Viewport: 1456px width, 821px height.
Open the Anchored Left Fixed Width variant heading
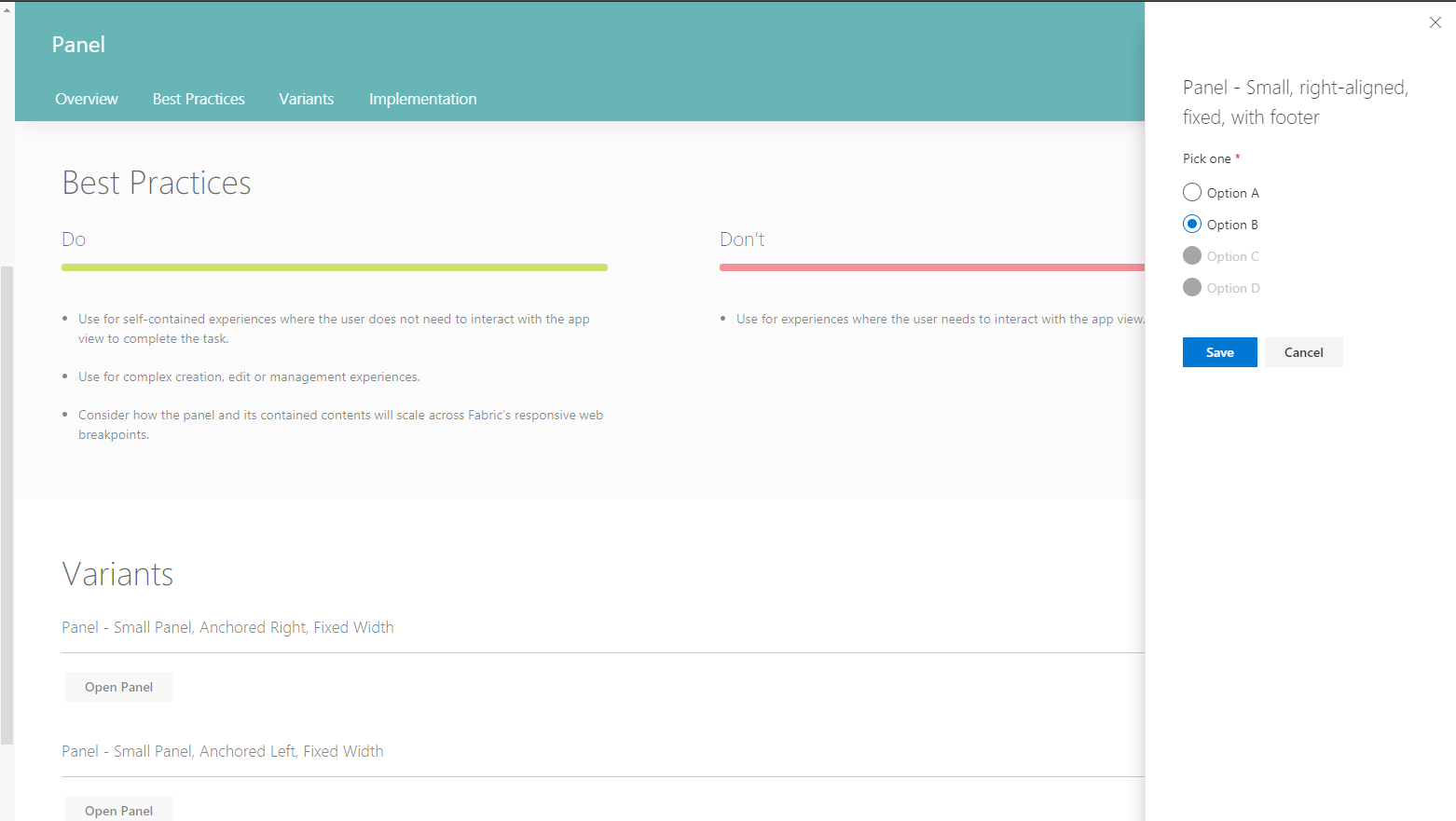(222, 750)
